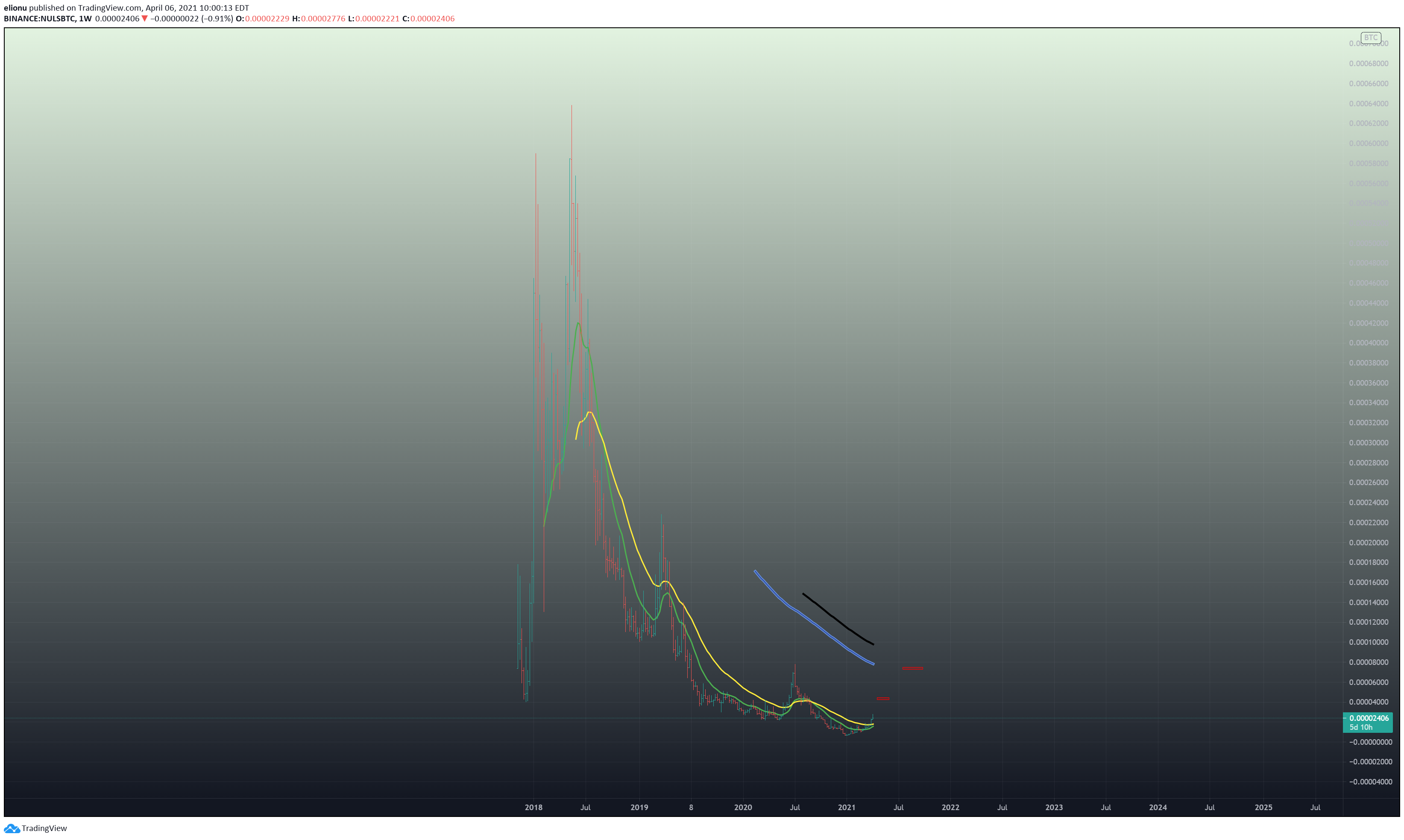Click the close value 0.00002406 in header
The height and width of the screenshot is (840, 1404).
click(433, 19)
